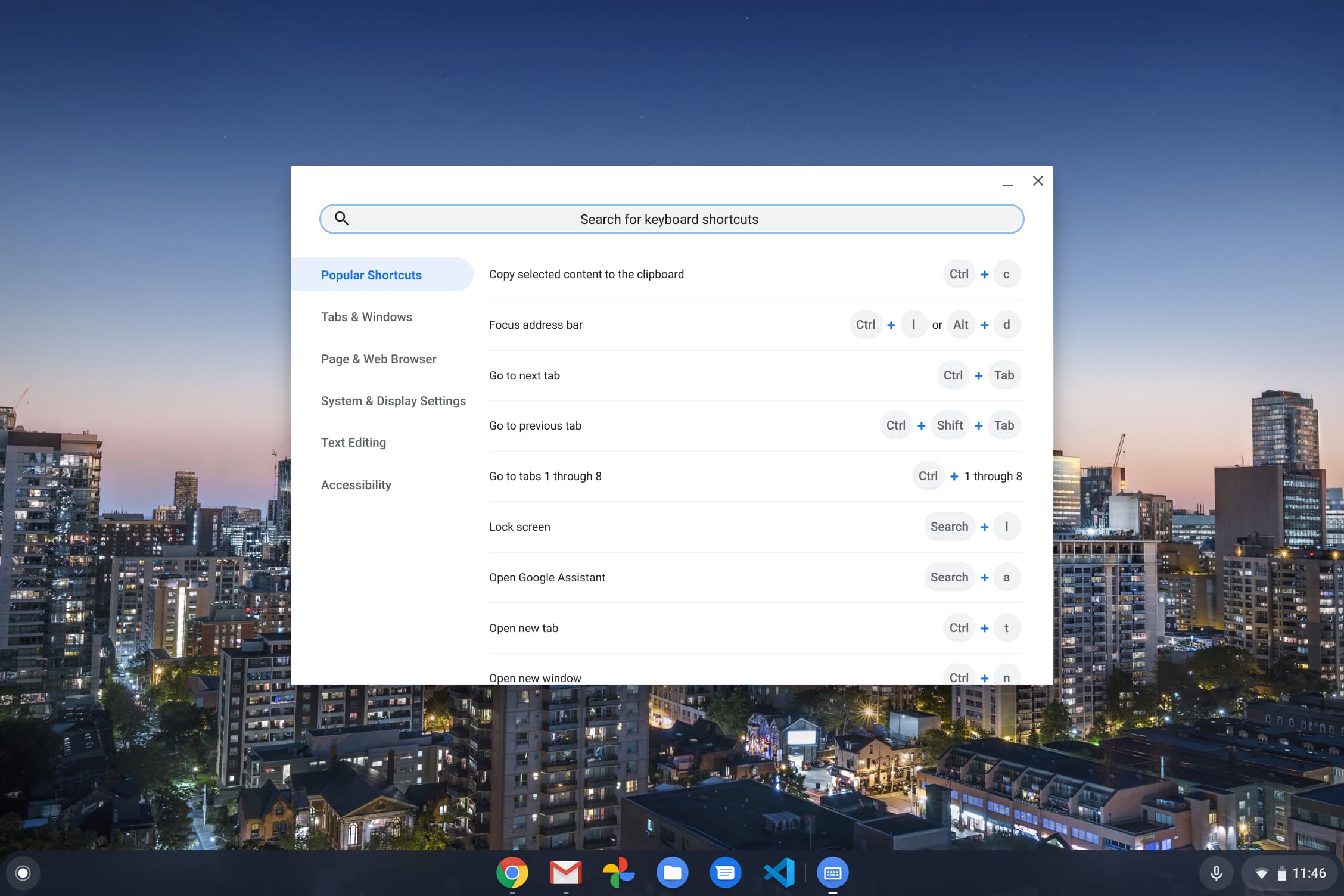Focus the Search for keyboard shortcuts field
This screenshot has height=896, width=1344.
(671, 219)
